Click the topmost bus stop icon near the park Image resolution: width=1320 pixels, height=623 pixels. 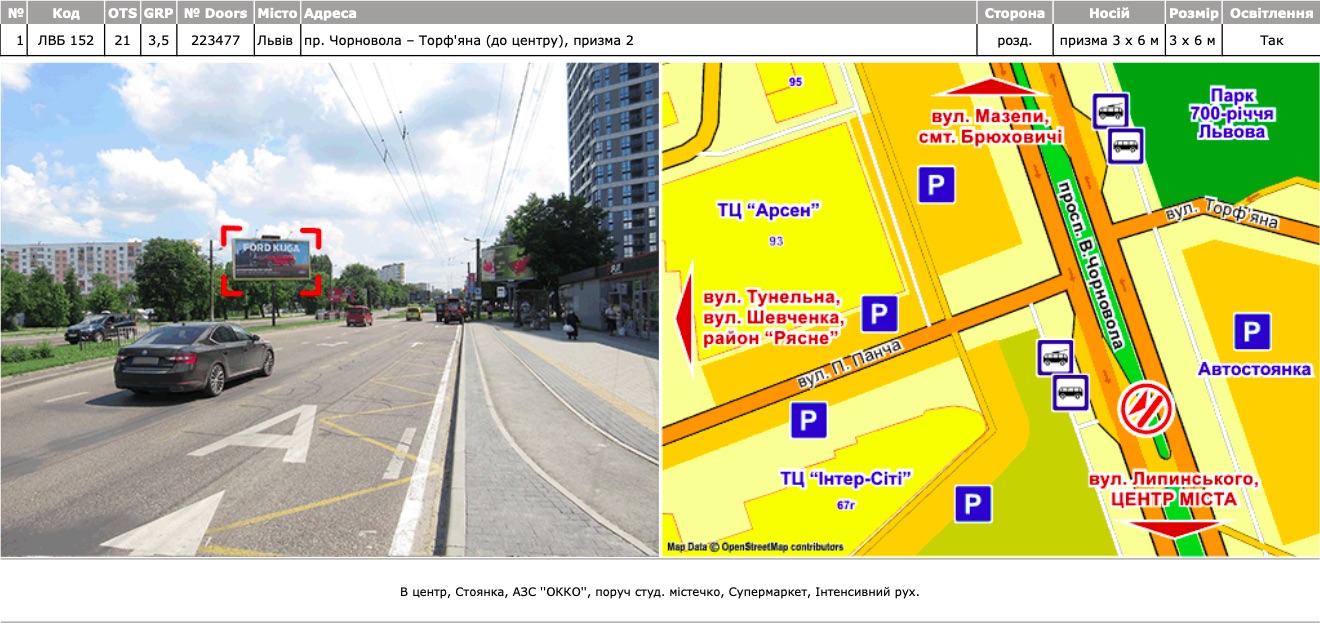[1110, 111]
